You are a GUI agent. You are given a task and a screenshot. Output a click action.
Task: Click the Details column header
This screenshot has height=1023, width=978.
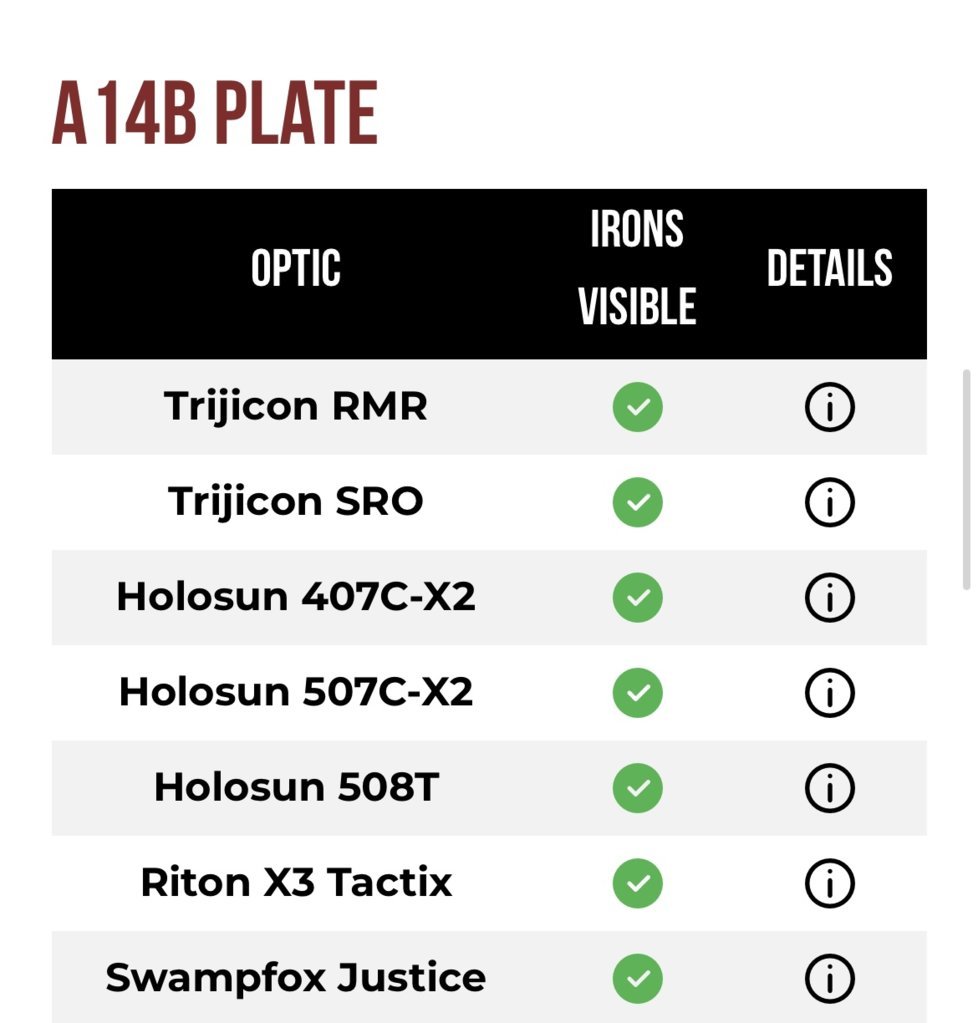pos(829,268)
